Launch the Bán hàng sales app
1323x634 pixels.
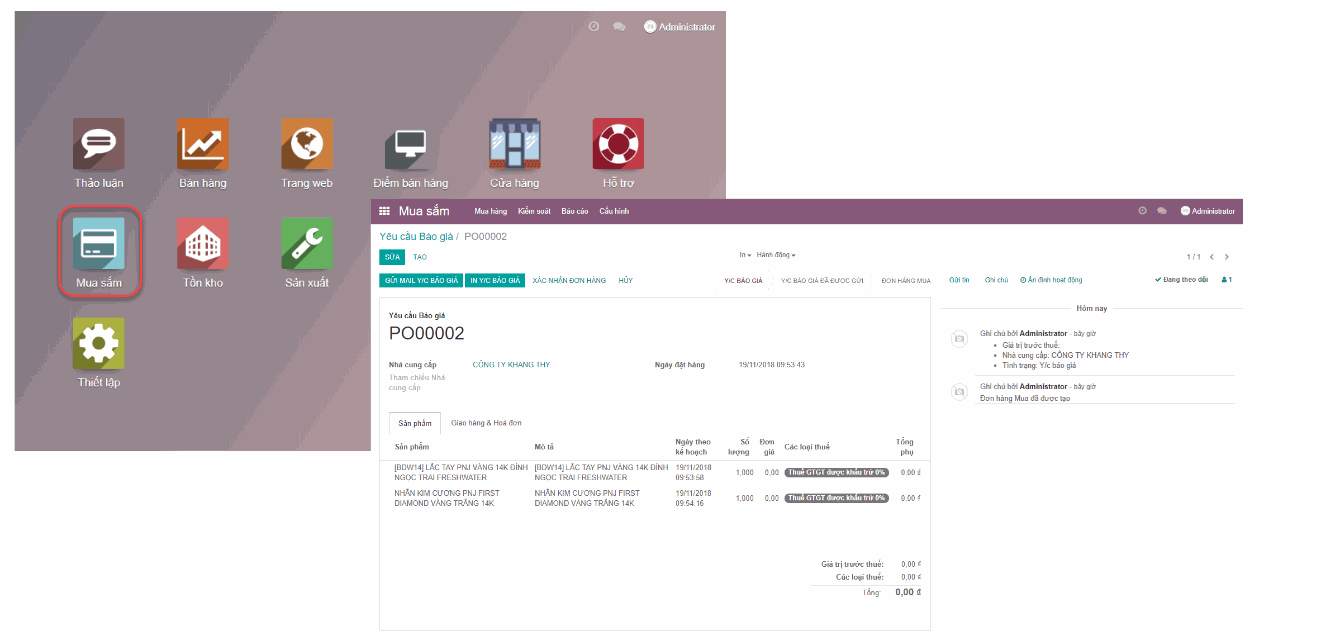202,143
